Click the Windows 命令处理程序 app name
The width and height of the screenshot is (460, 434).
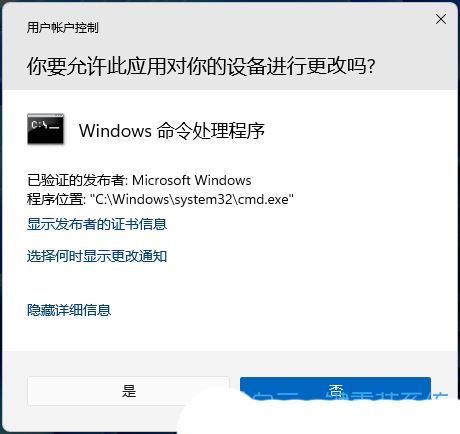[x=172, y=130]
